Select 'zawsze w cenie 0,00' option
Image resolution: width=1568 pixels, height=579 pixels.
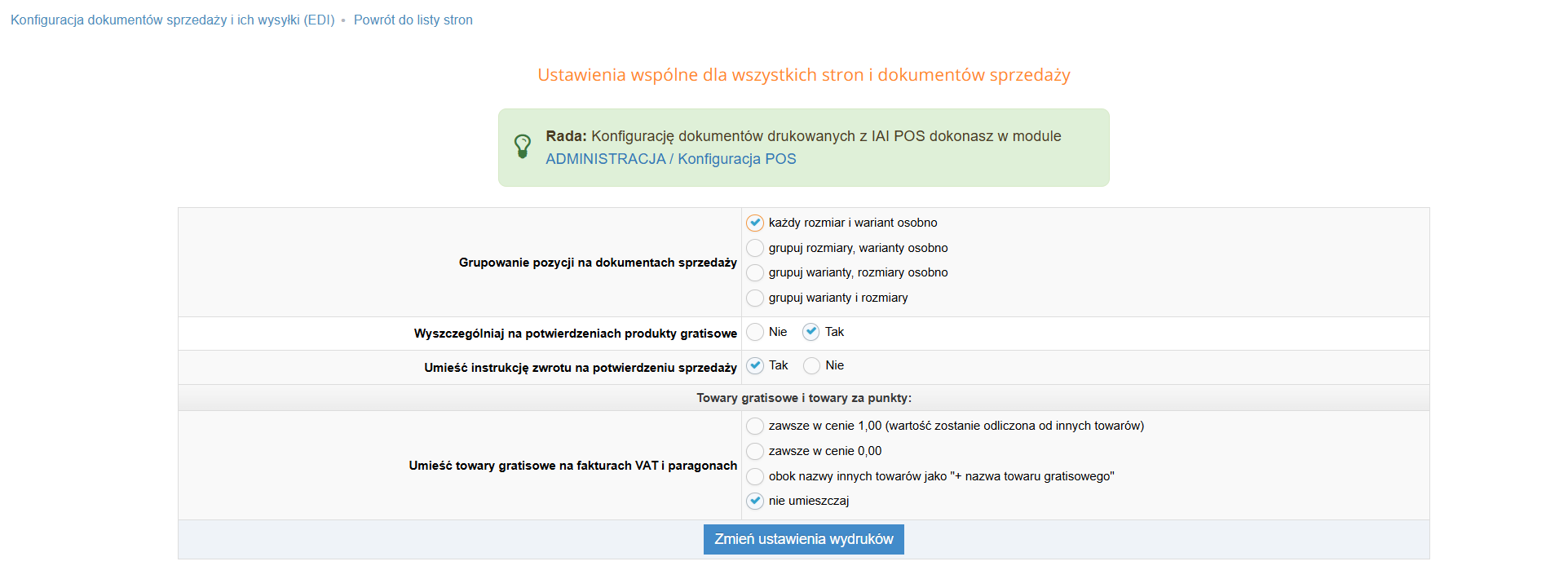click(x=755, y=451)
